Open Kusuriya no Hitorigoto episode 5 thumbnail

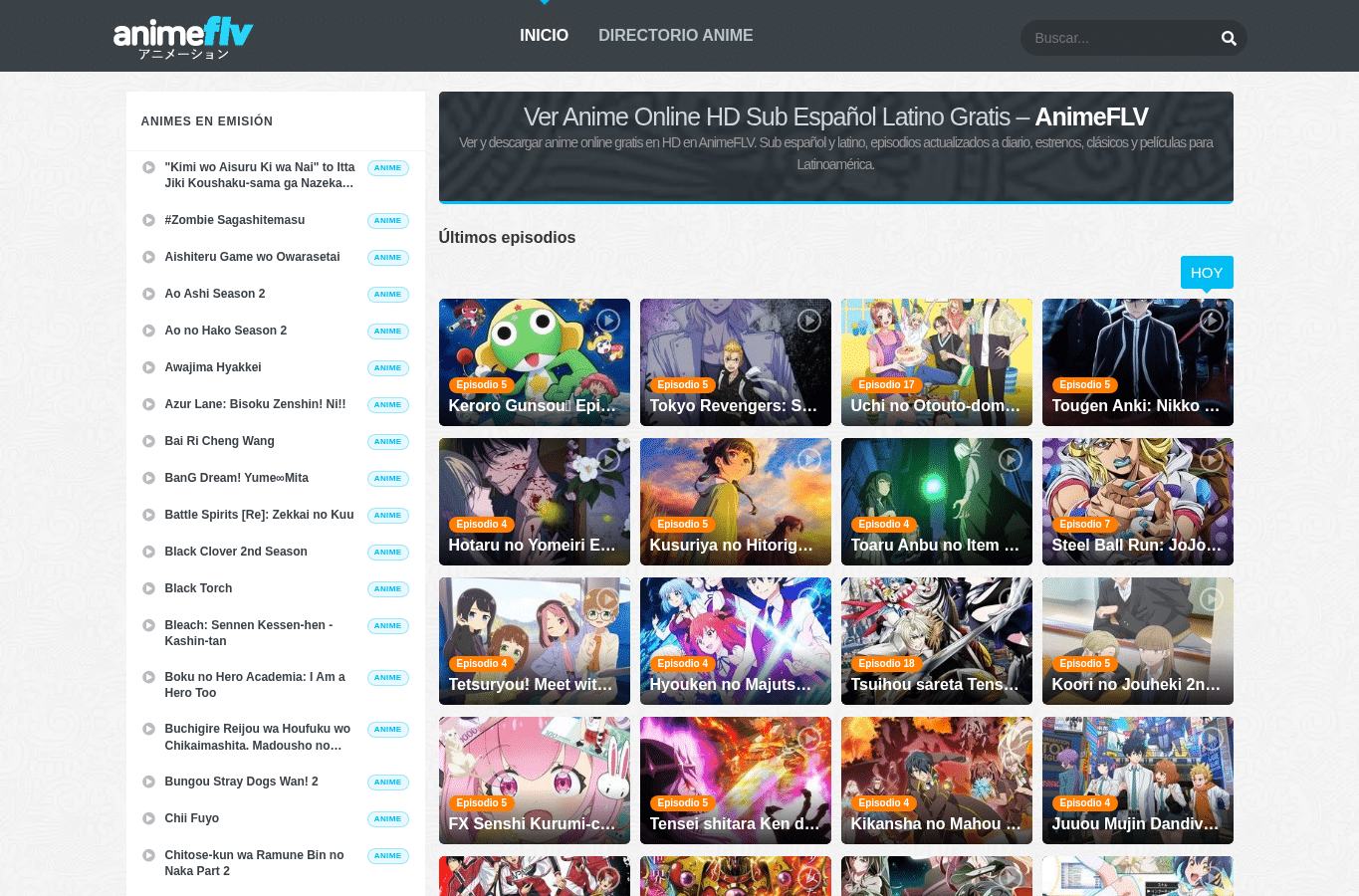click(736, 502)
